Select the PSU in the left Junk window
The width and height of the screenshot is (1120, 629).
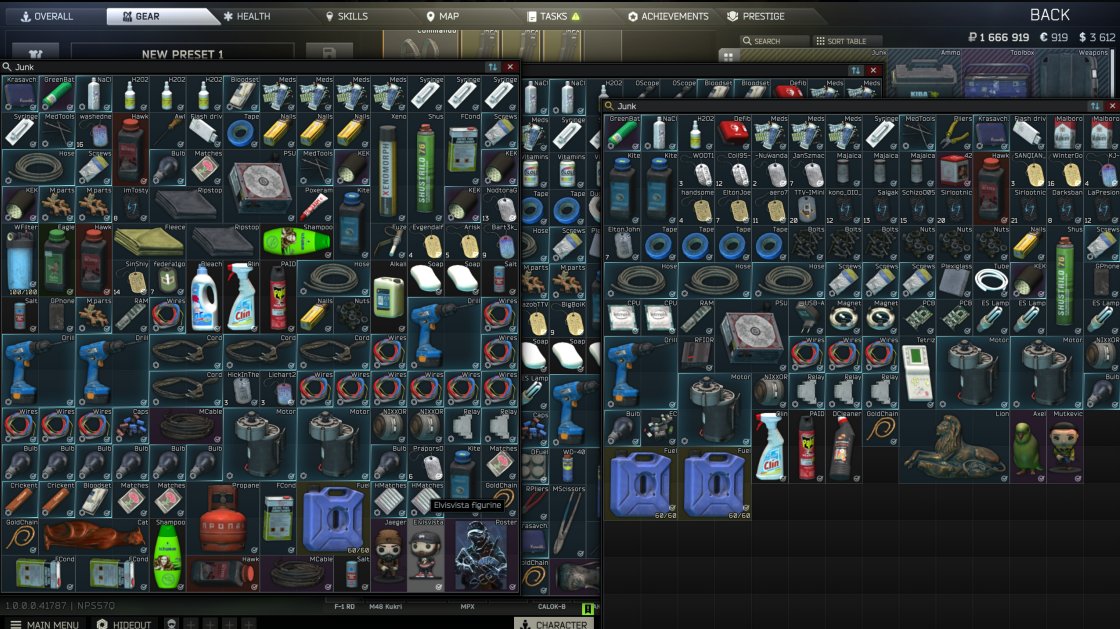260,186
